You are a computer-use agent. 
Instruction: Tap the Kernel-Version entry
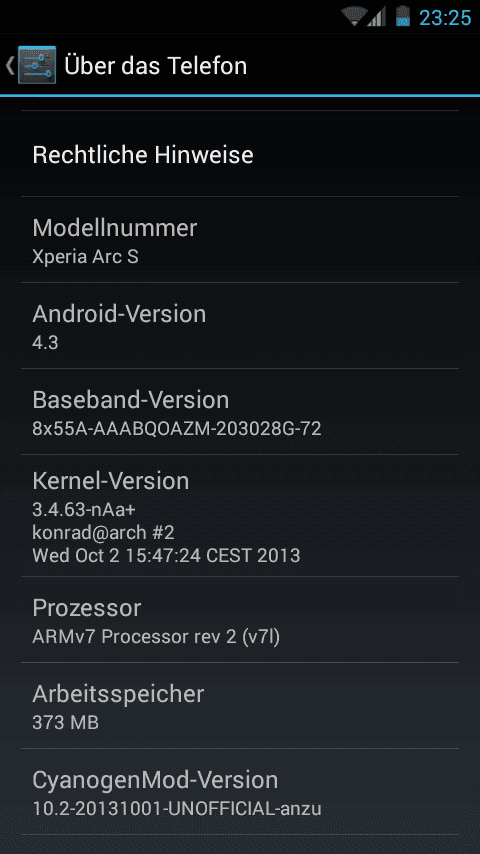[240, 516]
